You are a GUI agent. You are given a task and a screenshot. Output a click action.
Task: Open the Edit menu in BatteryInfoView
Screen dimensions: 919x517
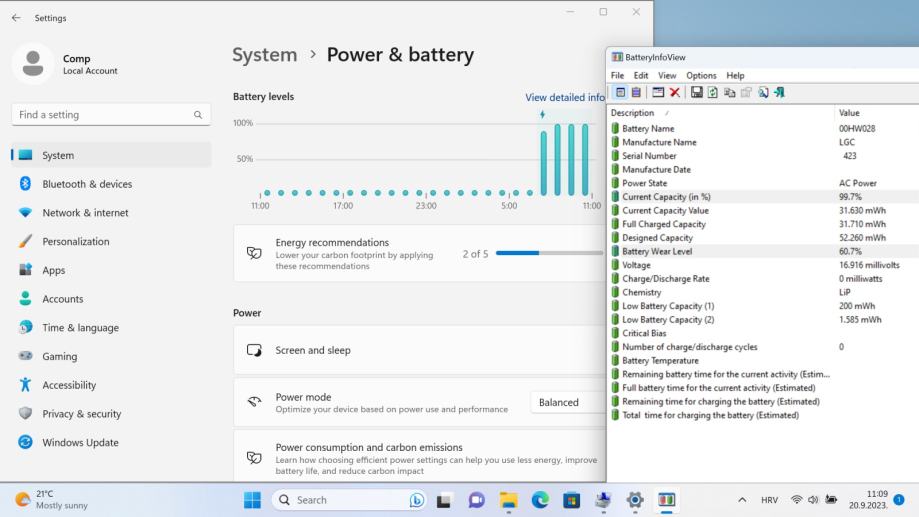point(641,76)
